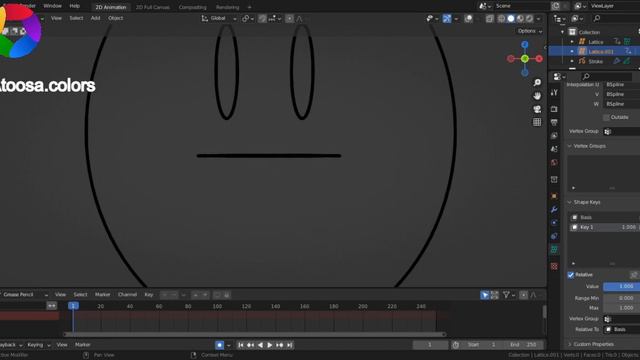Open the View Layer properties tab

coord(554,136)
